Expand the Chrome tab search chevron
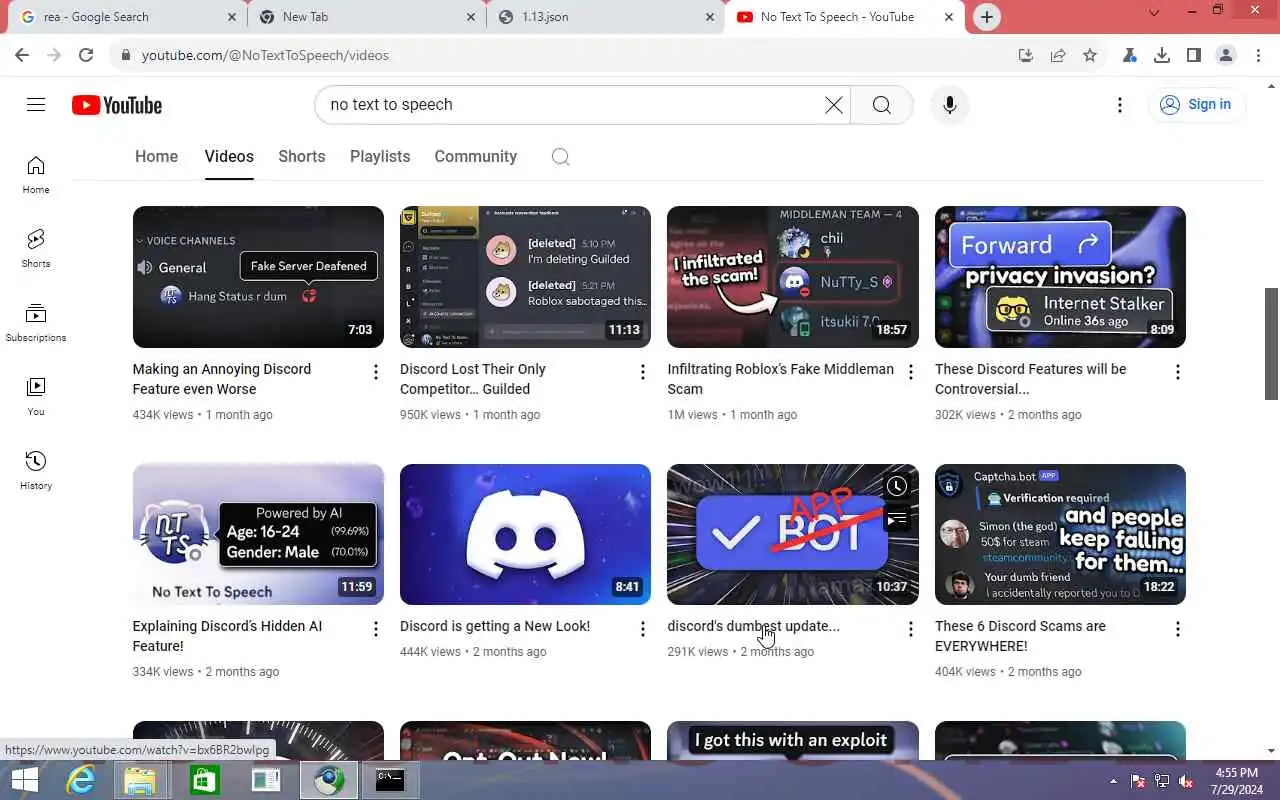1280x800 pixels. [1154, 13]
